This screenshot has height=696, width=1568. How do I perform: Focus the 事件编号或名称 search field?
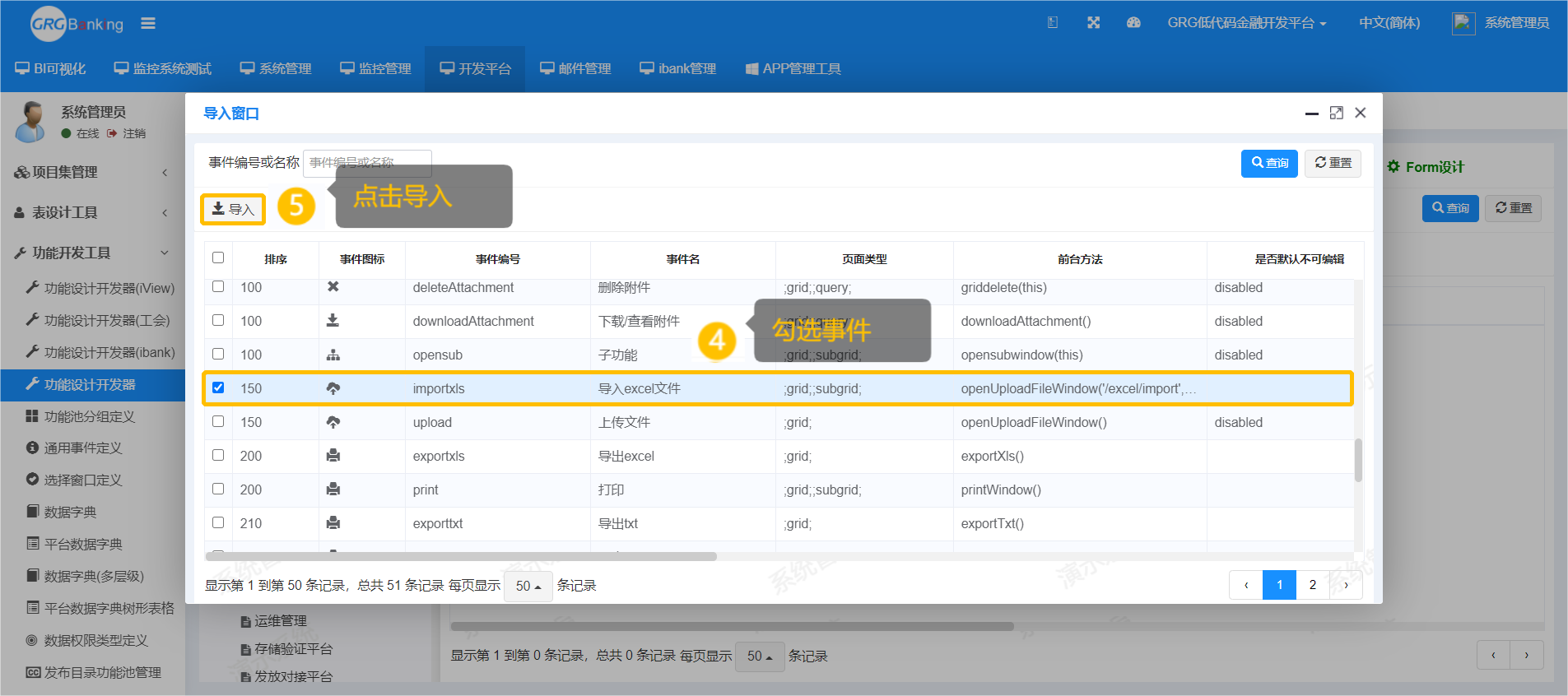pos(367,163)
